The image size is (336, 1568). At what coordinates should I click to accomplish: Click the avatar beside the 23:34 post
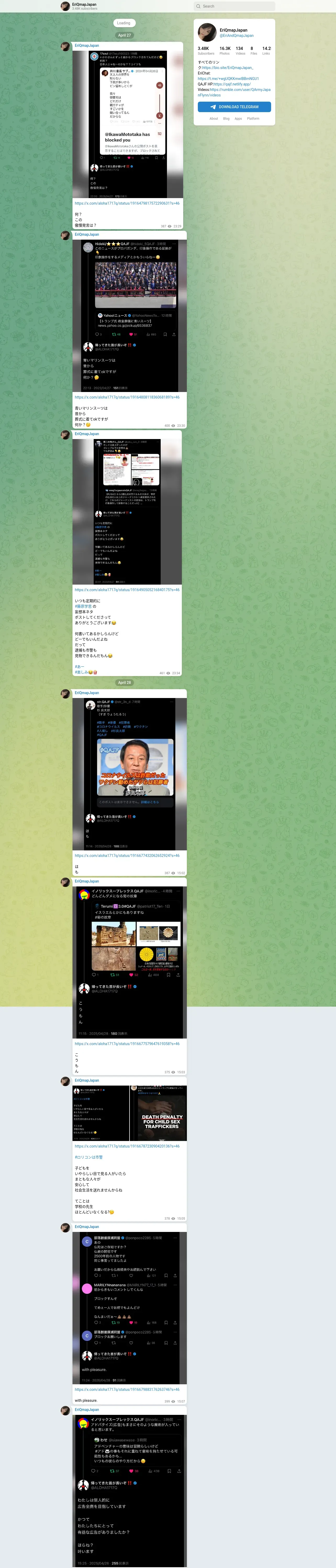point(65,435)
